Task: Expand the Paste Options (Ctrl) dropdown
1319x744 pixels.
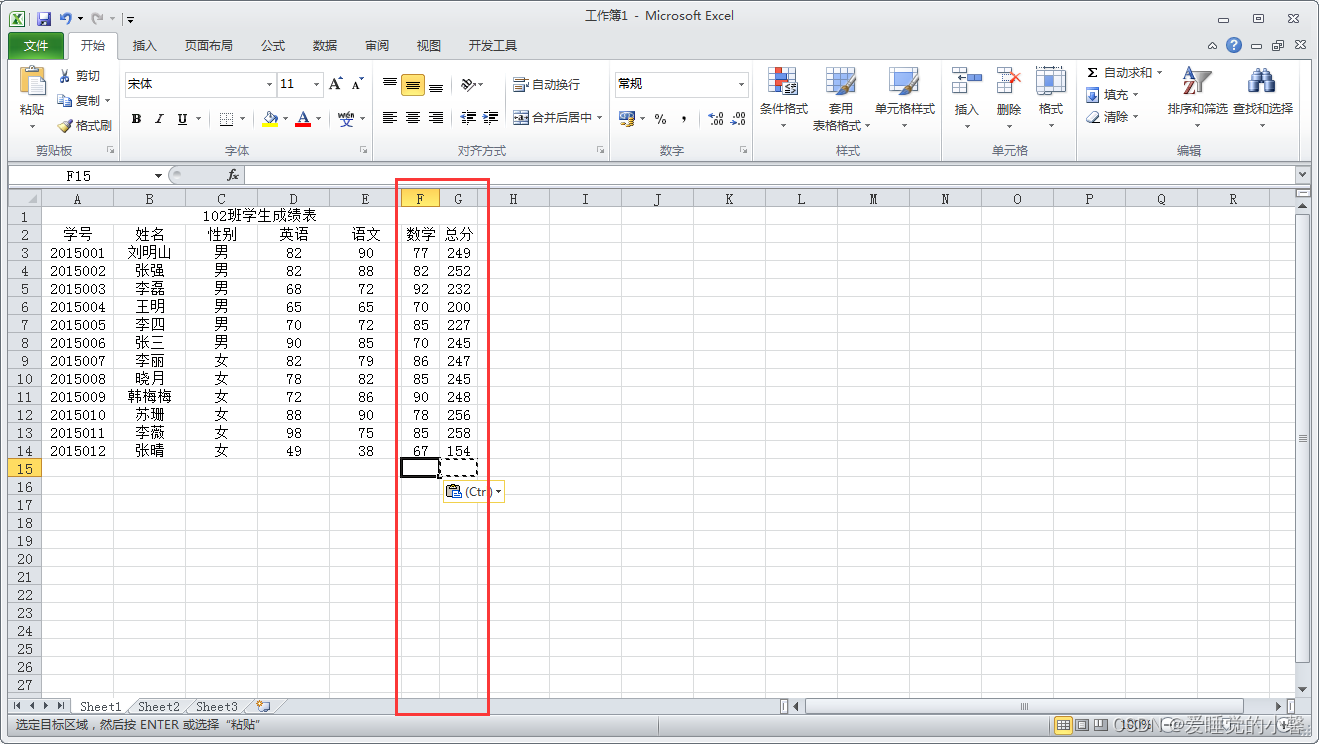Action: [x=498, y=491]
